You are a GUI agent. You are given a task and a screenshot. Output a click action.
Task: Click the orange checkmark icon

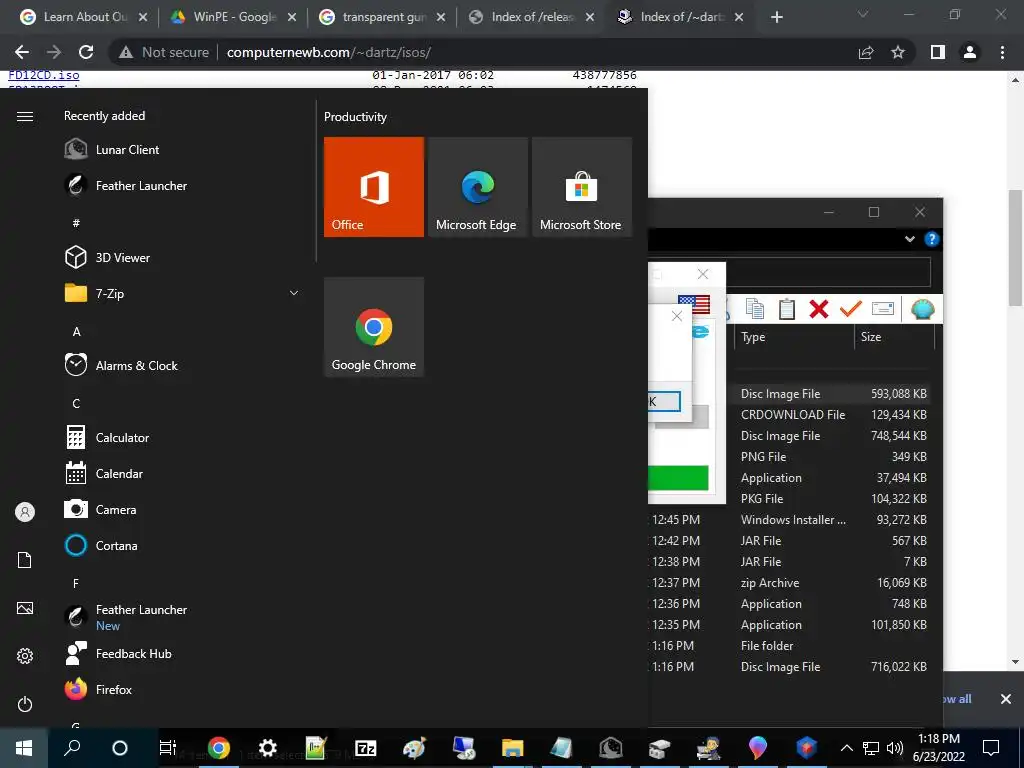[x=850, y=308]
